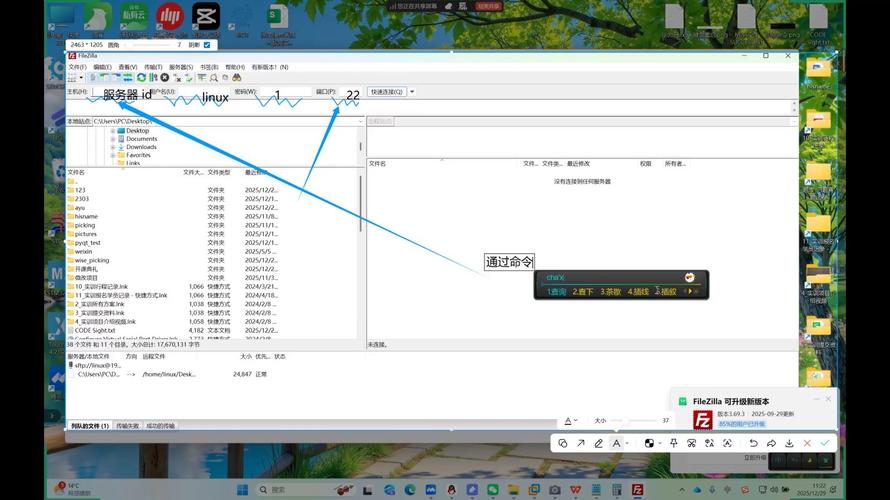Expand the Downloads folder tree node

click(x=113, y=147)
